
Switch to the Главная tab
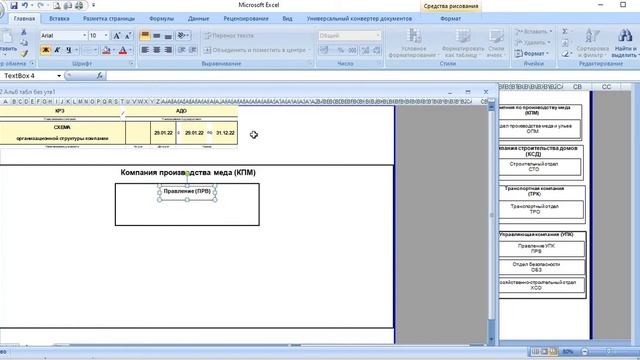click(24, 18)
